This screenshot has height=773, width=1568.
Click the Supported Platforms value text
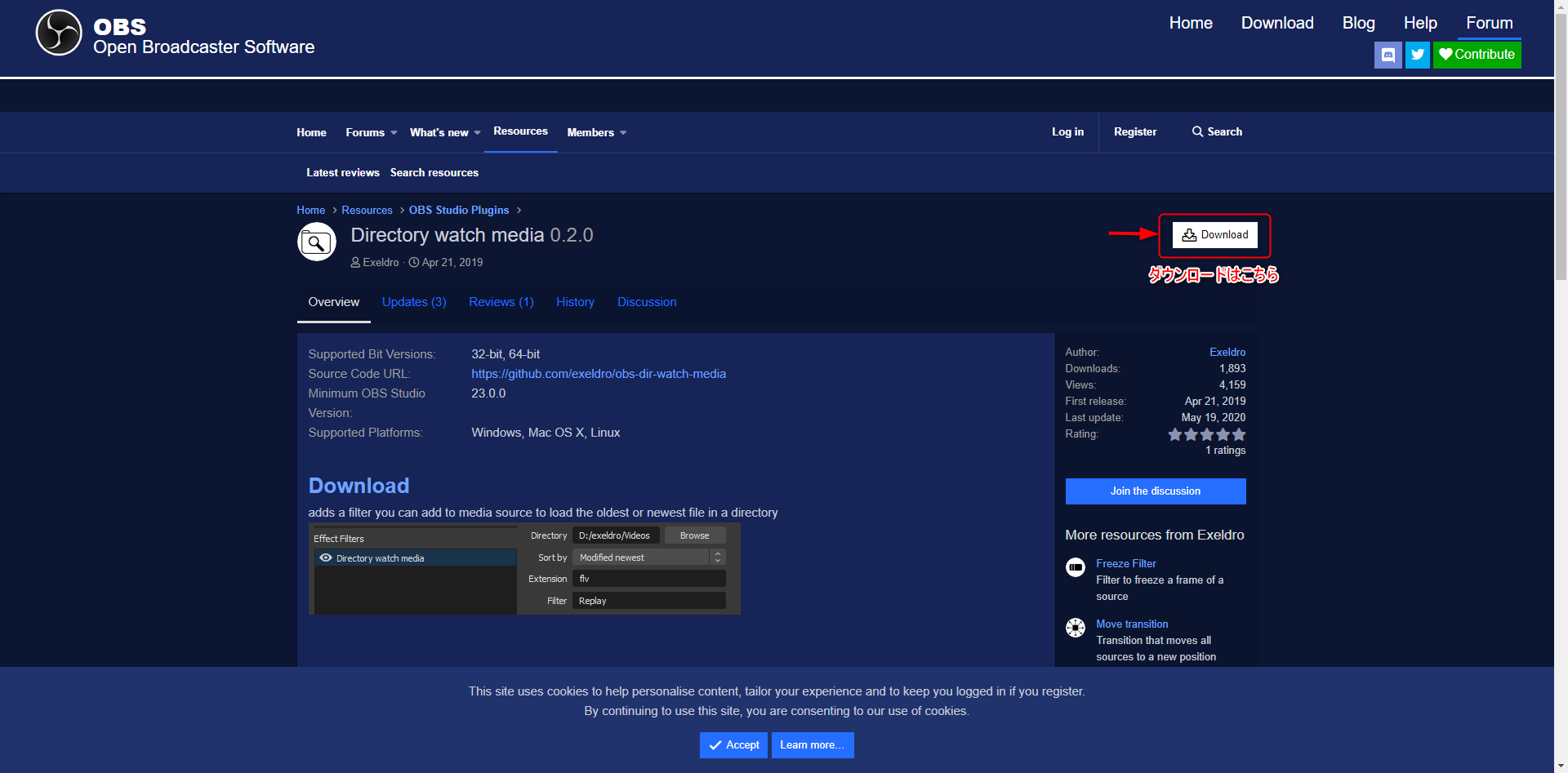[x=546, y=433]
